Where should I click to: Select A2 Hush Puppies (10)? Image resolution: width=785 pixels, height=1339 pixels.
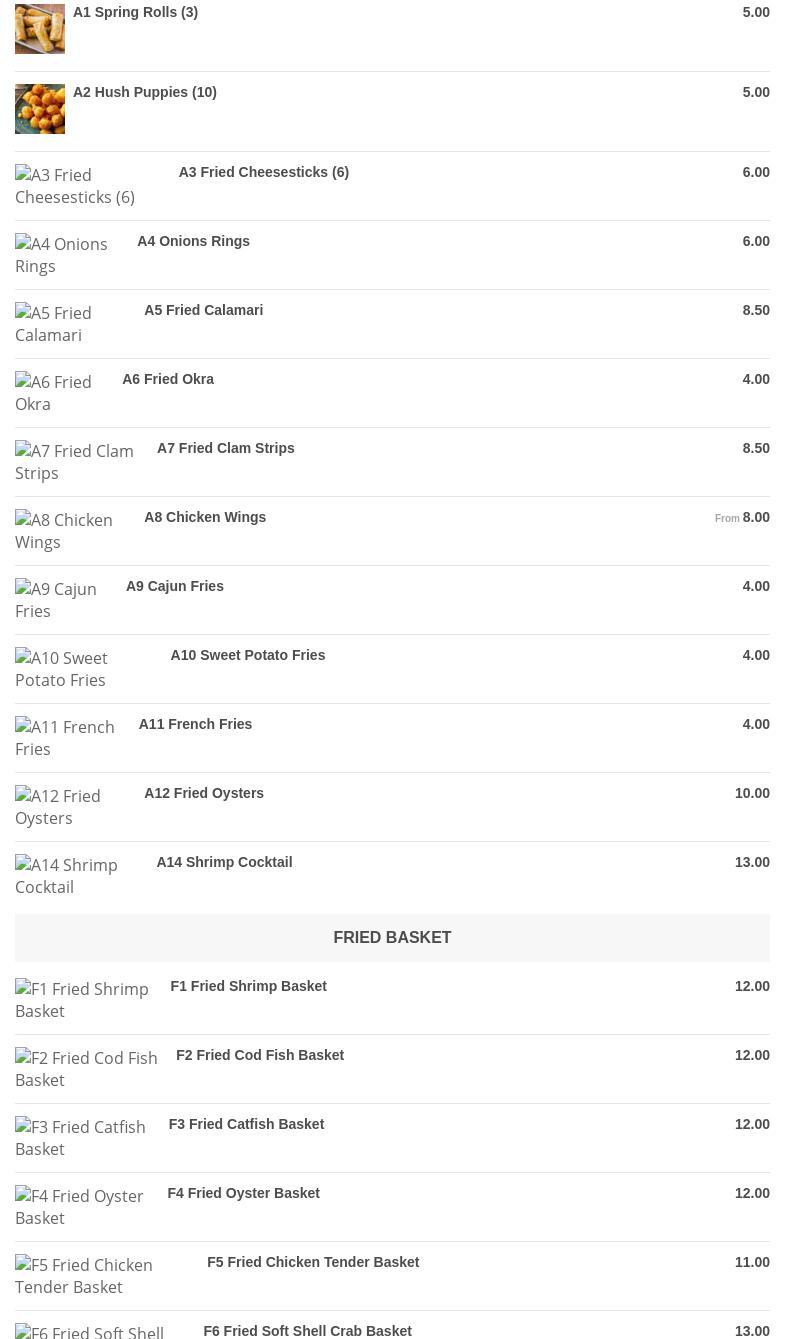tap(144, 92)
